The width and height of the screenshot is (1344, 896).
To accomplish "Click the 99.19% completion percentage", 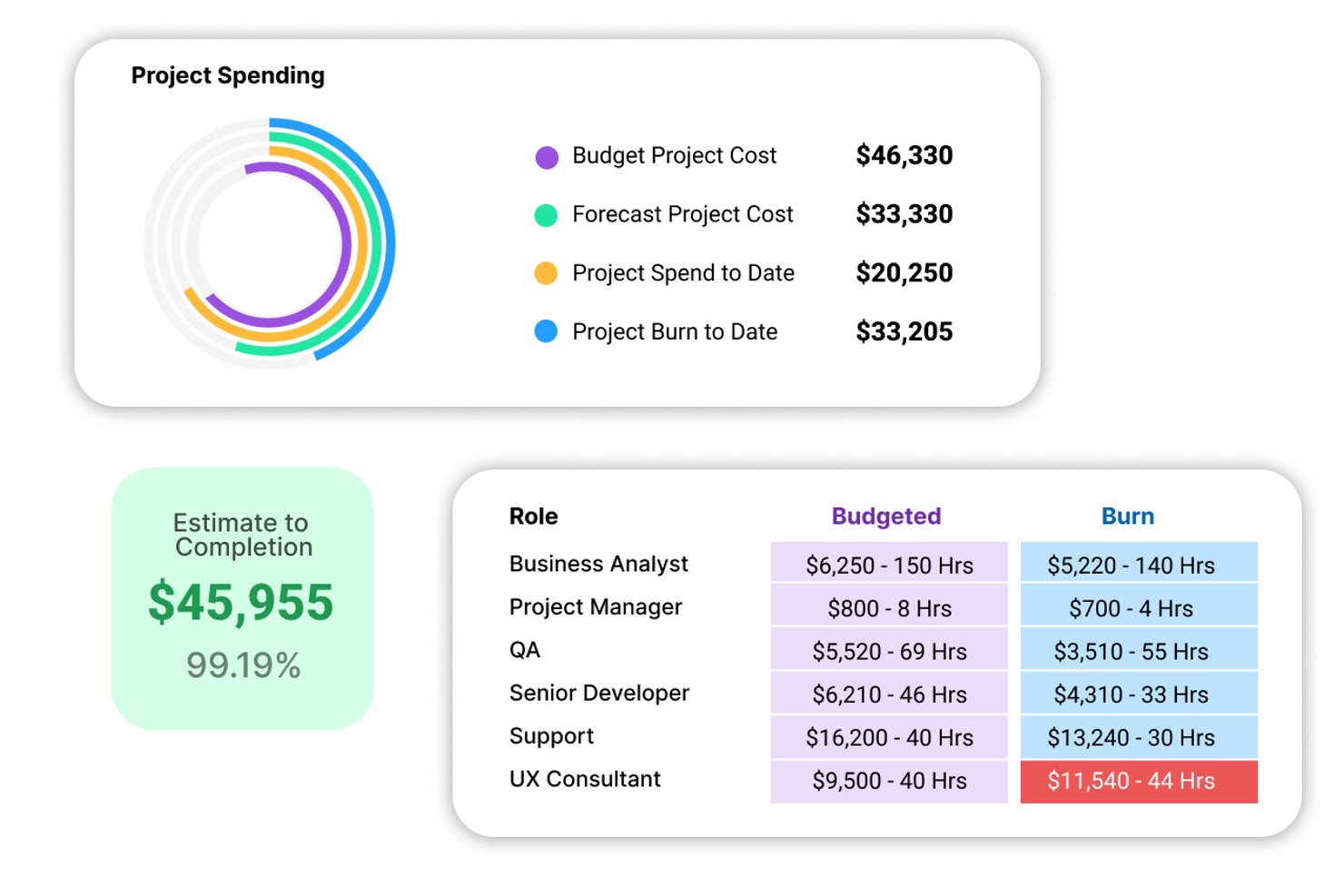I will point(243,665).
